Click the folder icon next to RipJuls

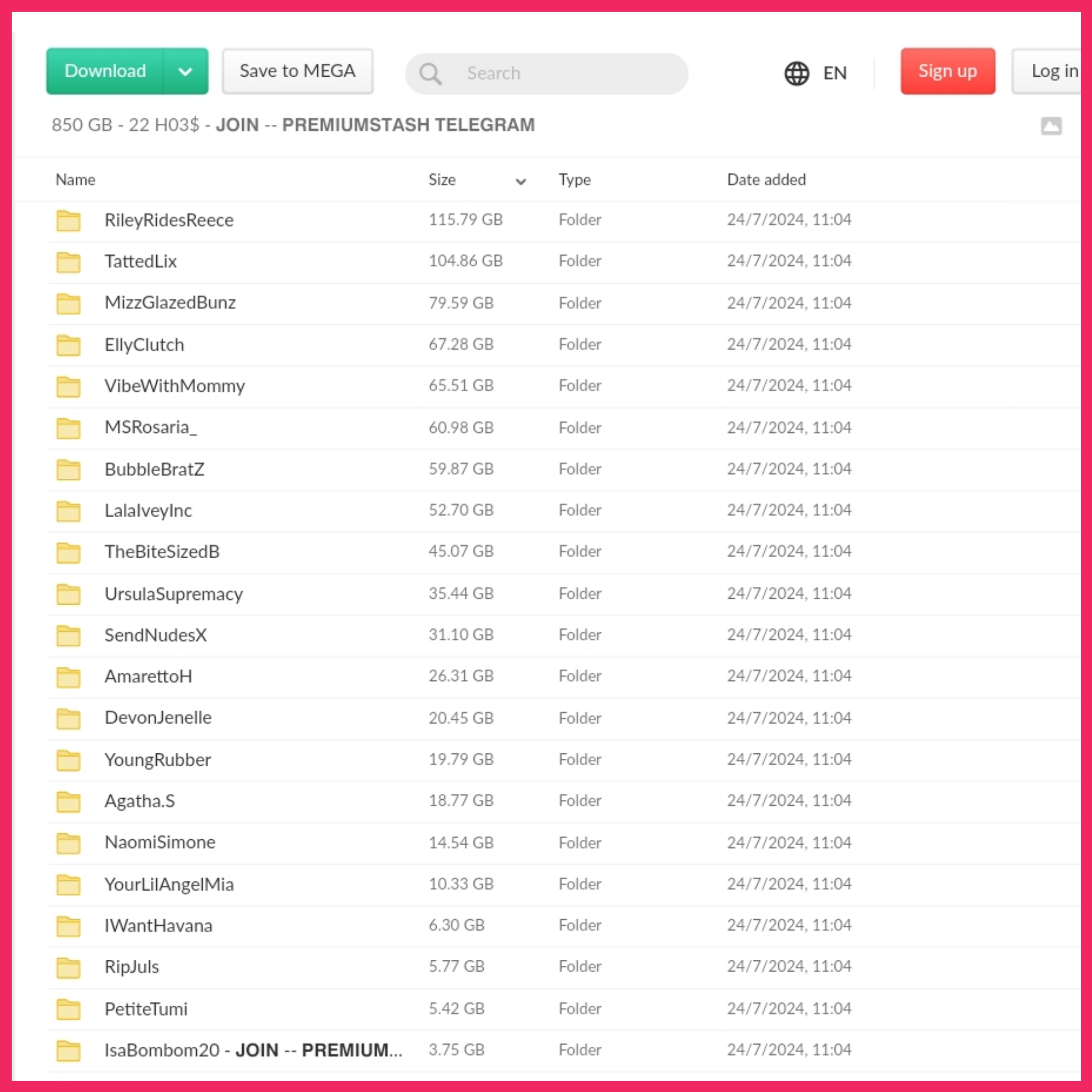point(68,968)
